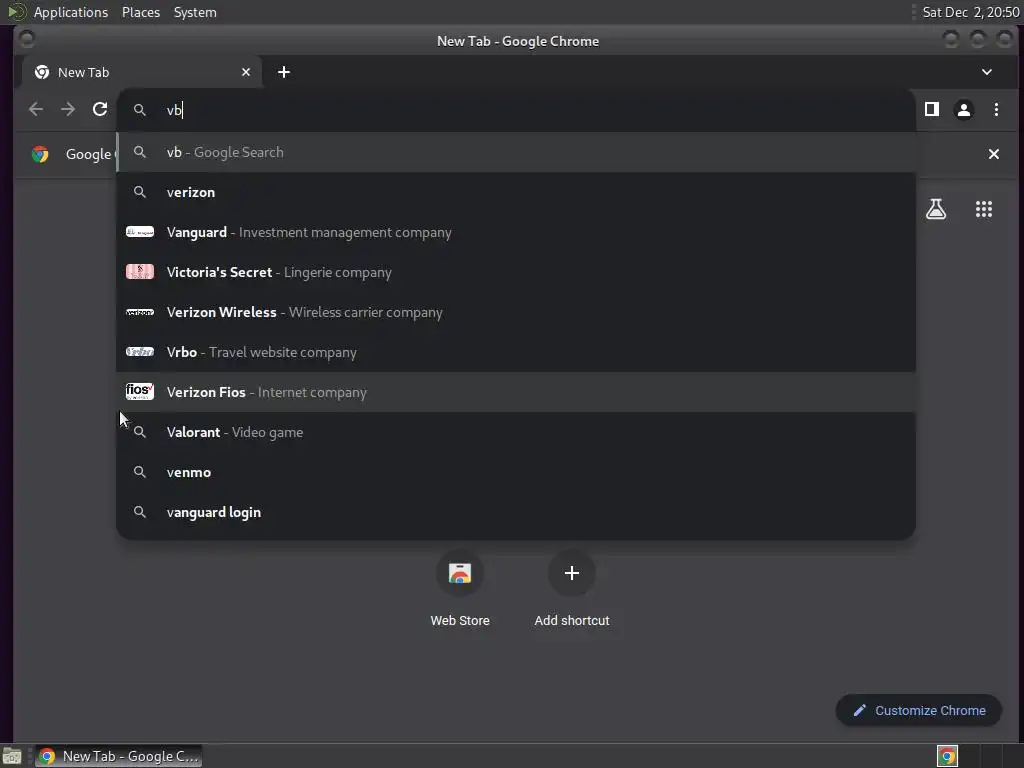Pick the Victoria's Secret suggestion
This screenshot has width=1024, height=768.
click(x=516, y=272)
